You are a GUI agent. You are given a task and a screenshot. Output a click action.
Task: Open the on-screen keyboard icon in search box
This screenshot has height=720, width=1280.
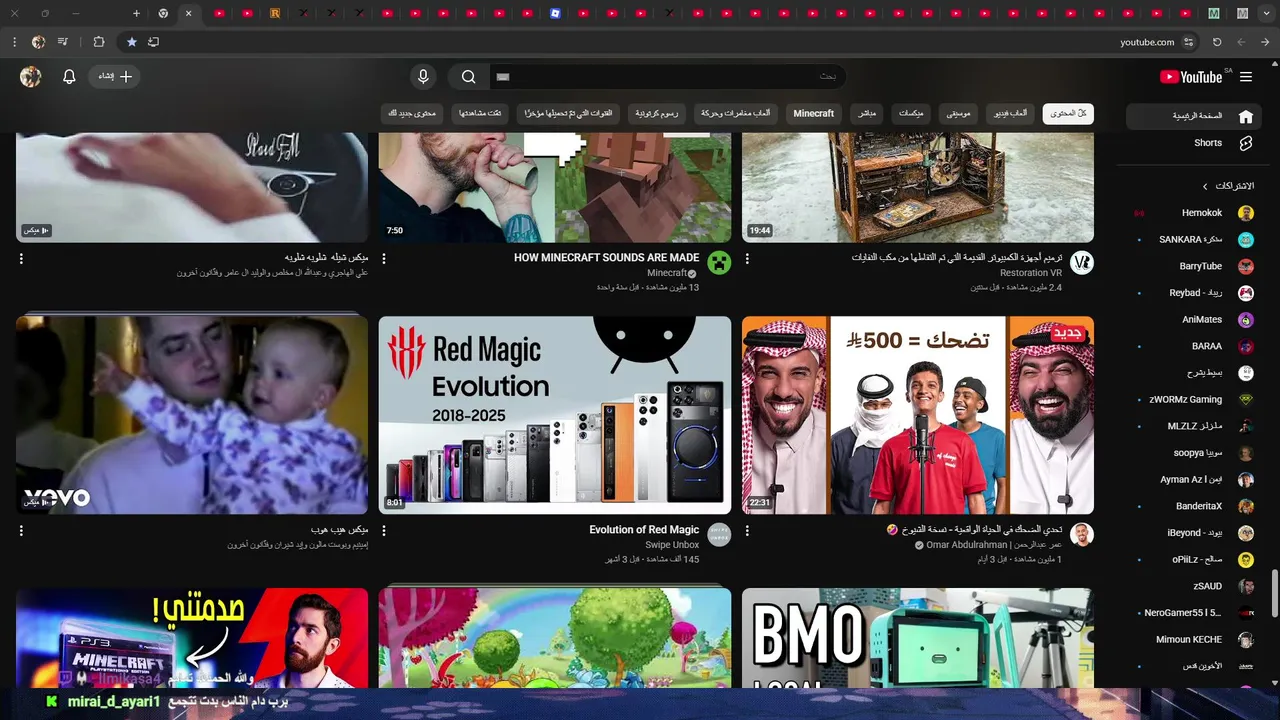click(x=503, y=77)
